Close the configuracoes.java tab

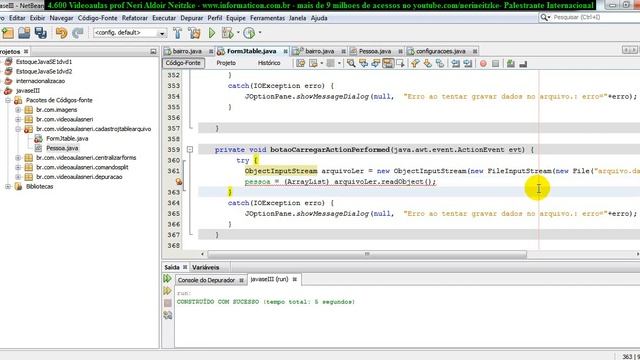[475, 51]
